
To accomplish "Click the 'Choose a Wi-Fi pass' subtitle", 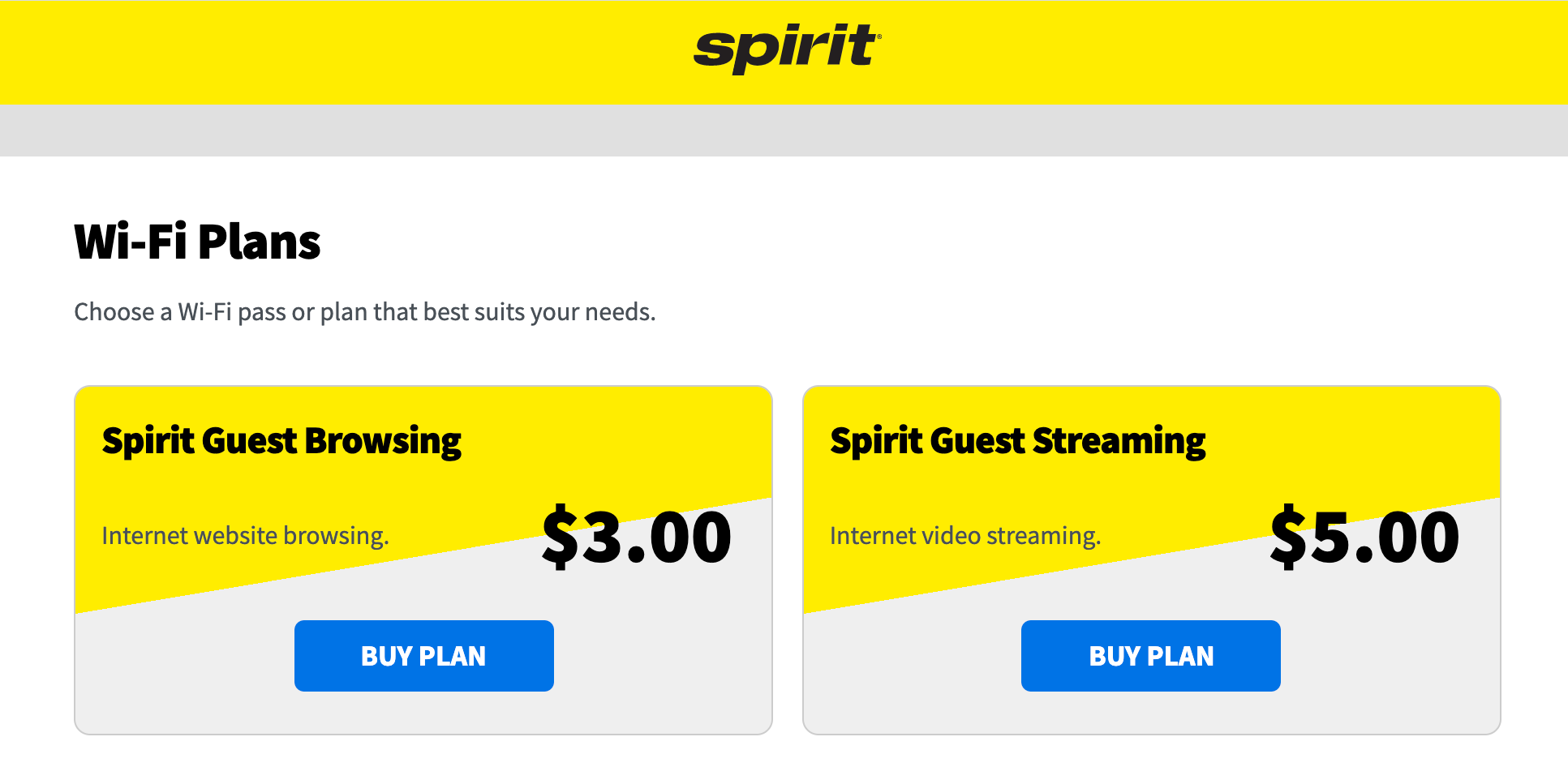I will (x=364, y=312).
